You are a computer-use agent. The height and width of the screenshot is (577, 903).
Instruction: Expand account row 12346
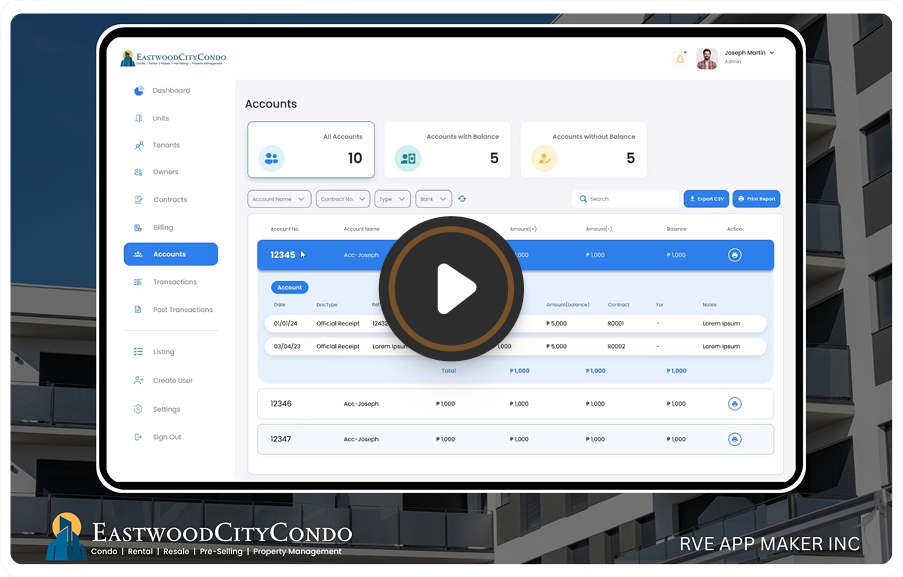coord(515,404)
